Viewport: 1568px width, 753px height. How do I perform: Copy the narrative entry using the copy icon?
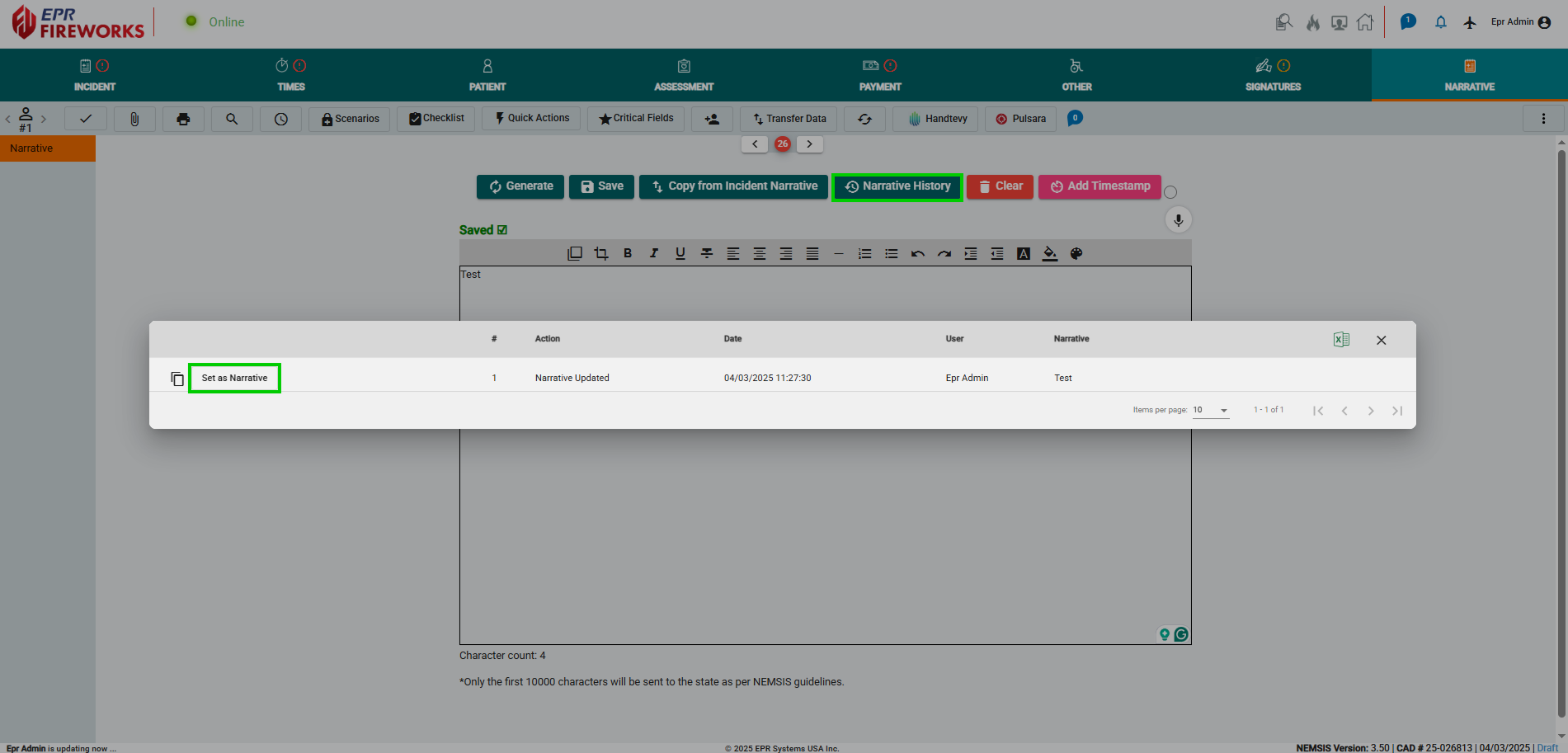(x=177, y=378)
